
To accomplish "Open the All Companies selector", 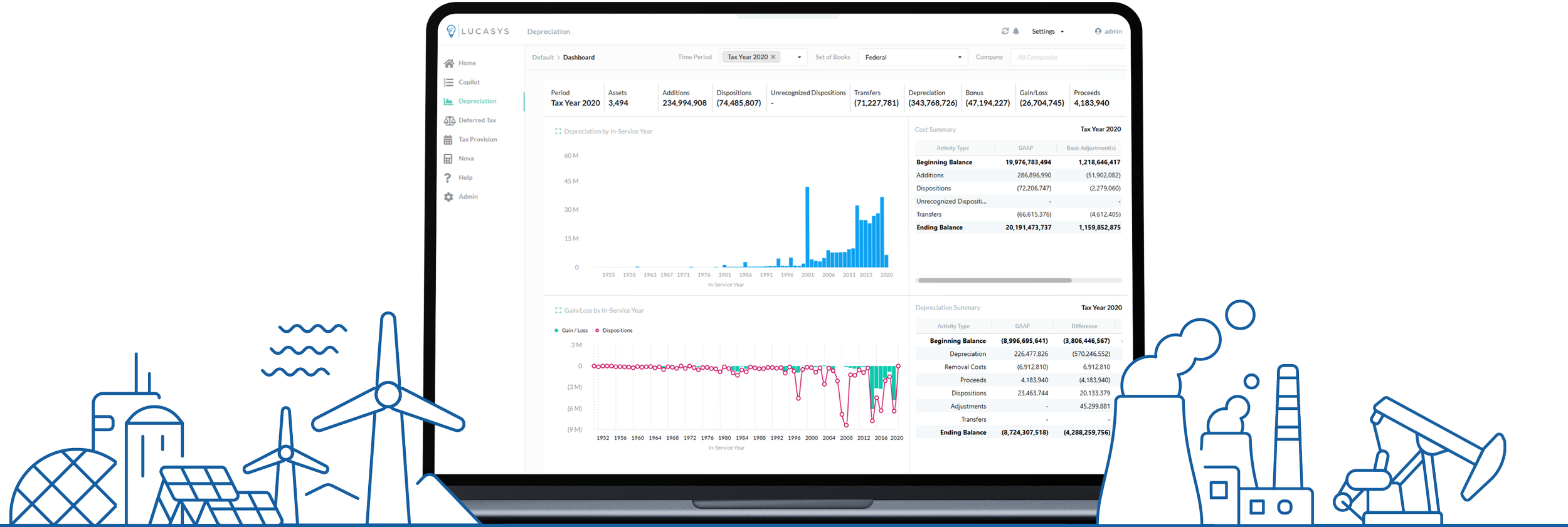I will [1069, 58].
